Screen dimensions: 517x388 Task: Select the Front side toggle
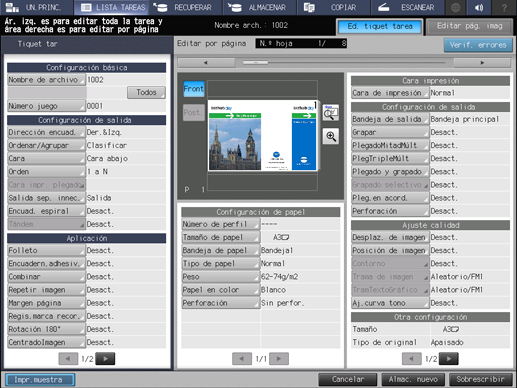194,89
